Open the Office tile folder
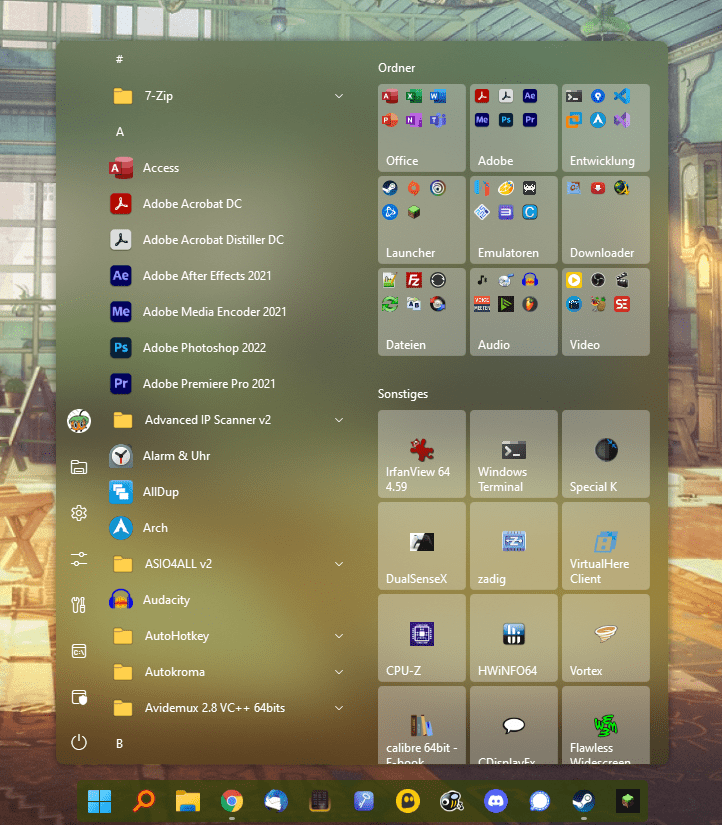Screen dimensions: 722x825 422,128
